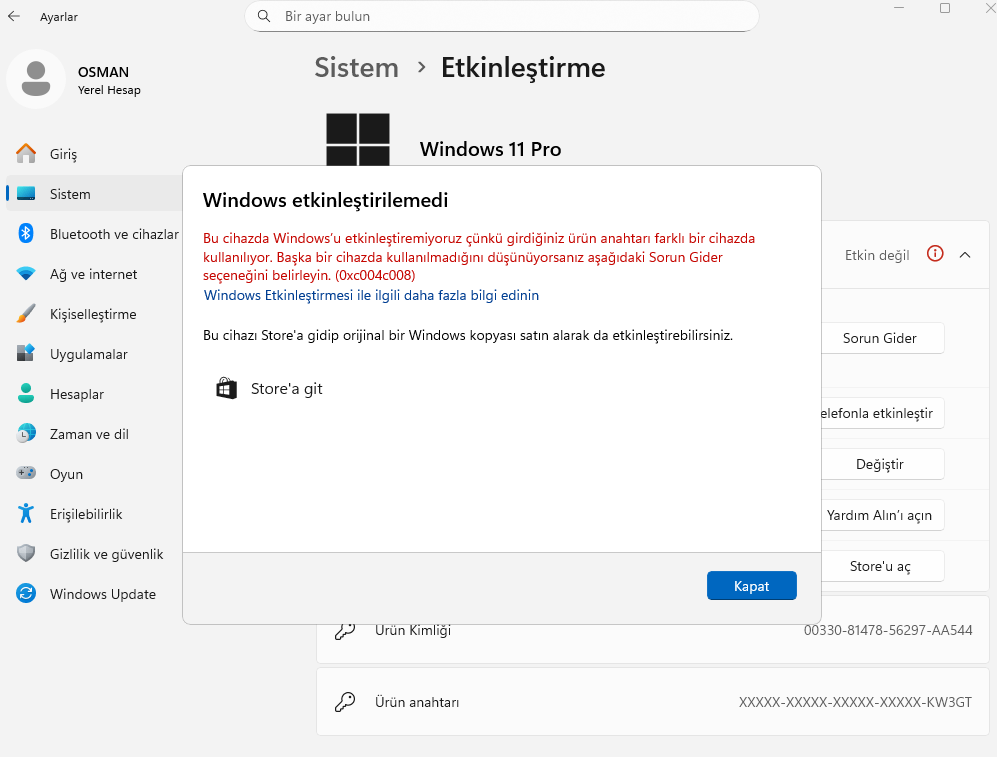This screenshot has height=757, width=997.
Task: Select Bluetooth ve cihazlar menu item
Action: 93,234
